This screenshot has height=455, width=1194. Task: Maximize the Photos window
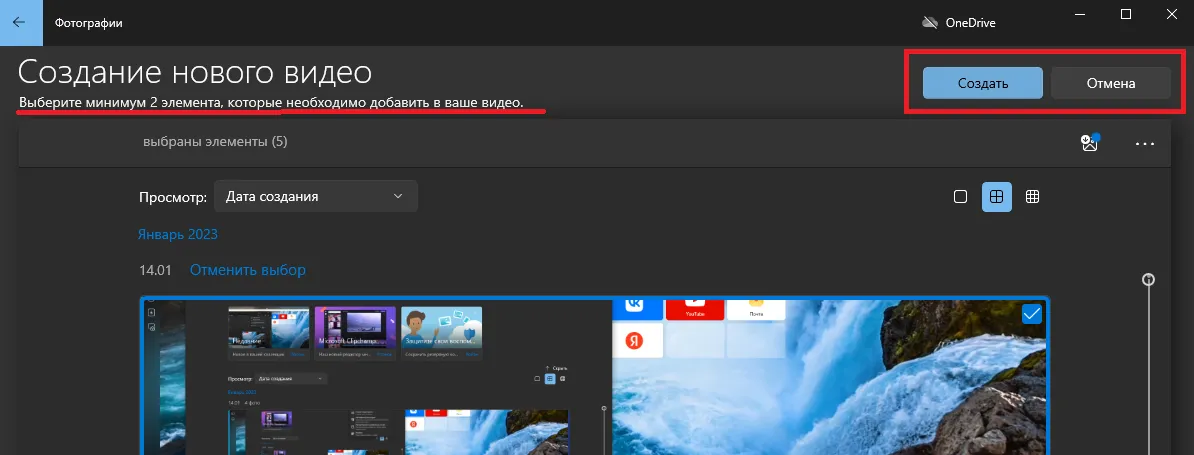point(1126,14)
